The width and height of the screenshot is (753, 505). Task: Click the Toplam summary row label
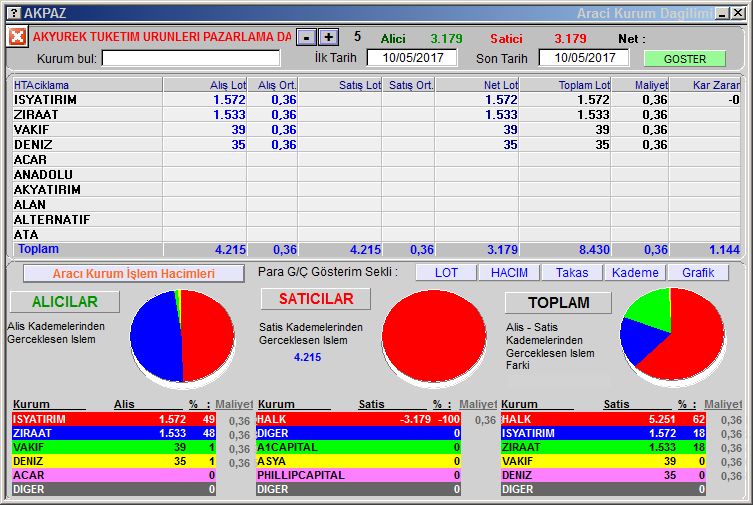pos(38,249)
